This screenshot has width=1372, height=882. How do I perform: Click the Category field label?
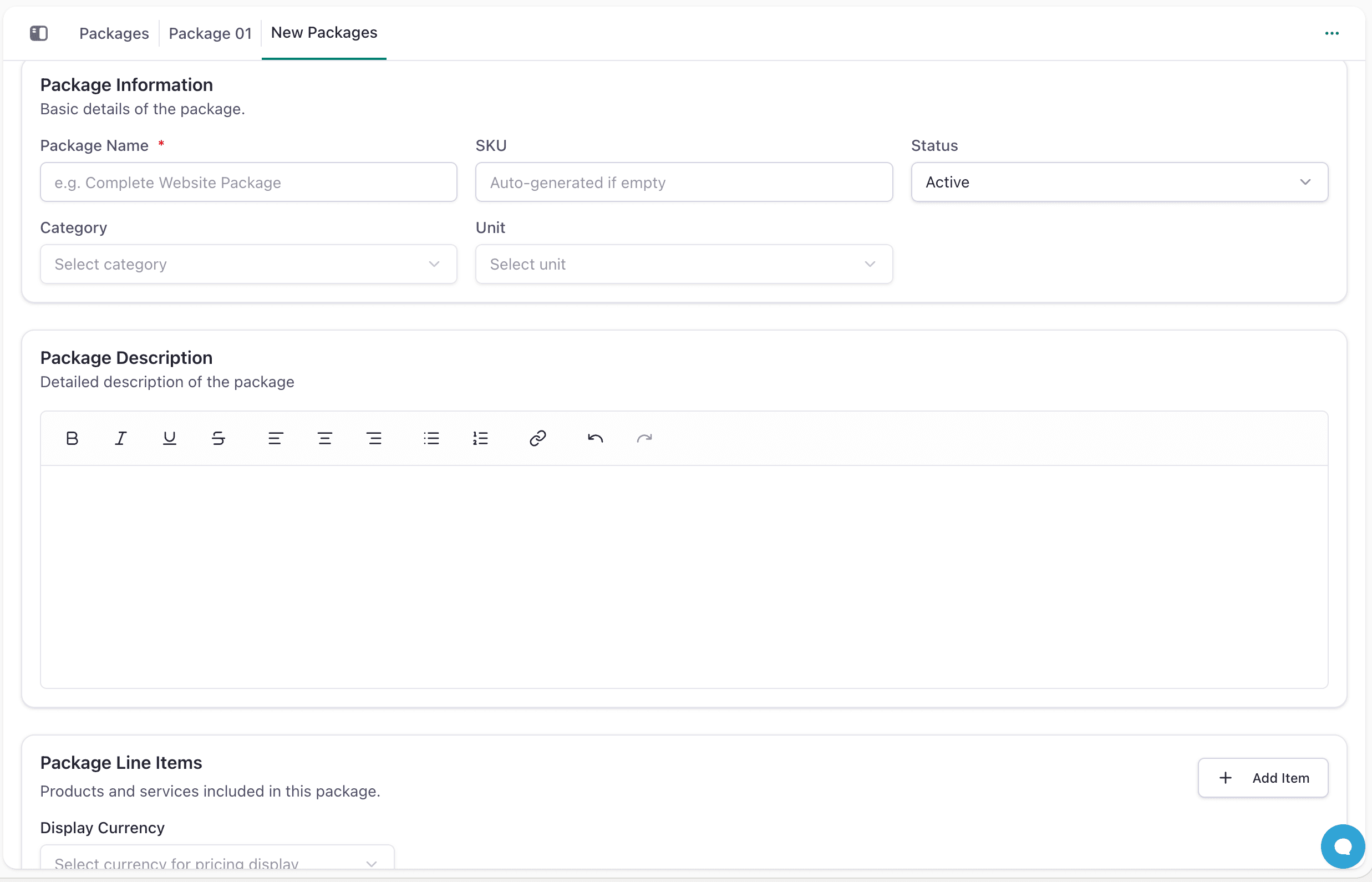pyautogui.click(x=73, y=228)
